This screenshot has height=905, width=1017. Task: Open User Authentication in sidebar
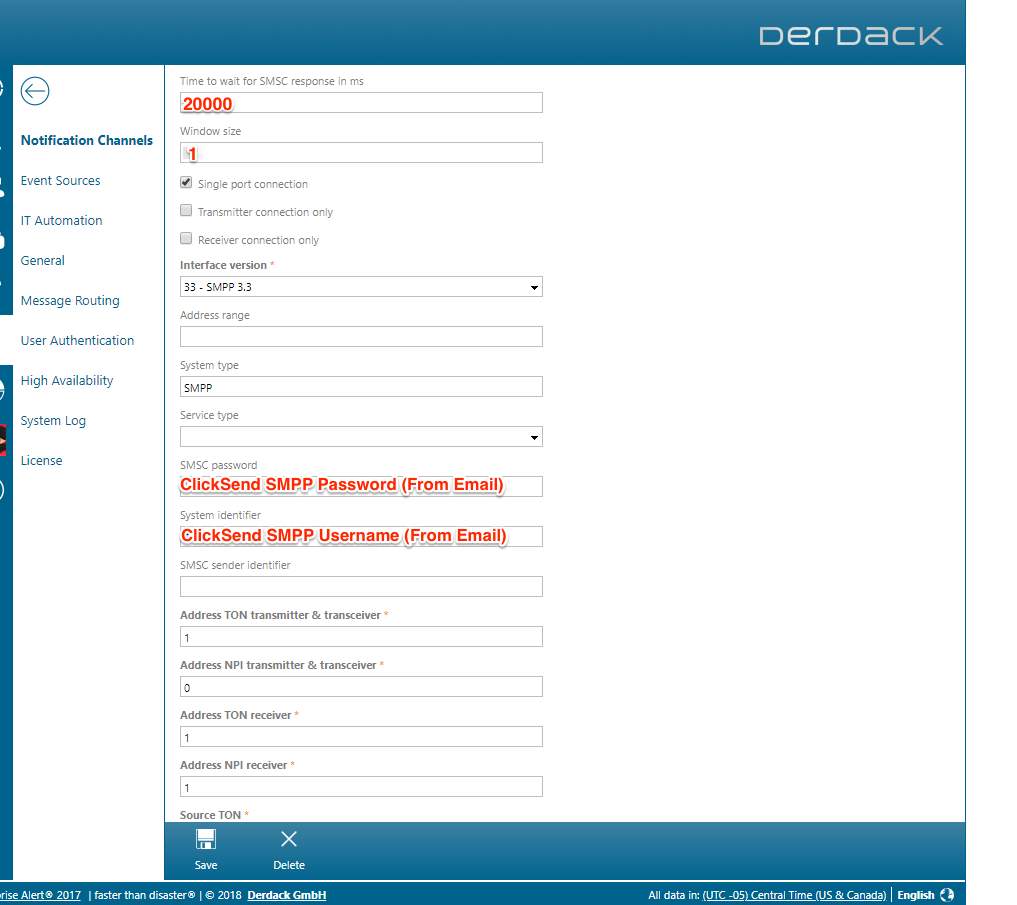[77, 341]
